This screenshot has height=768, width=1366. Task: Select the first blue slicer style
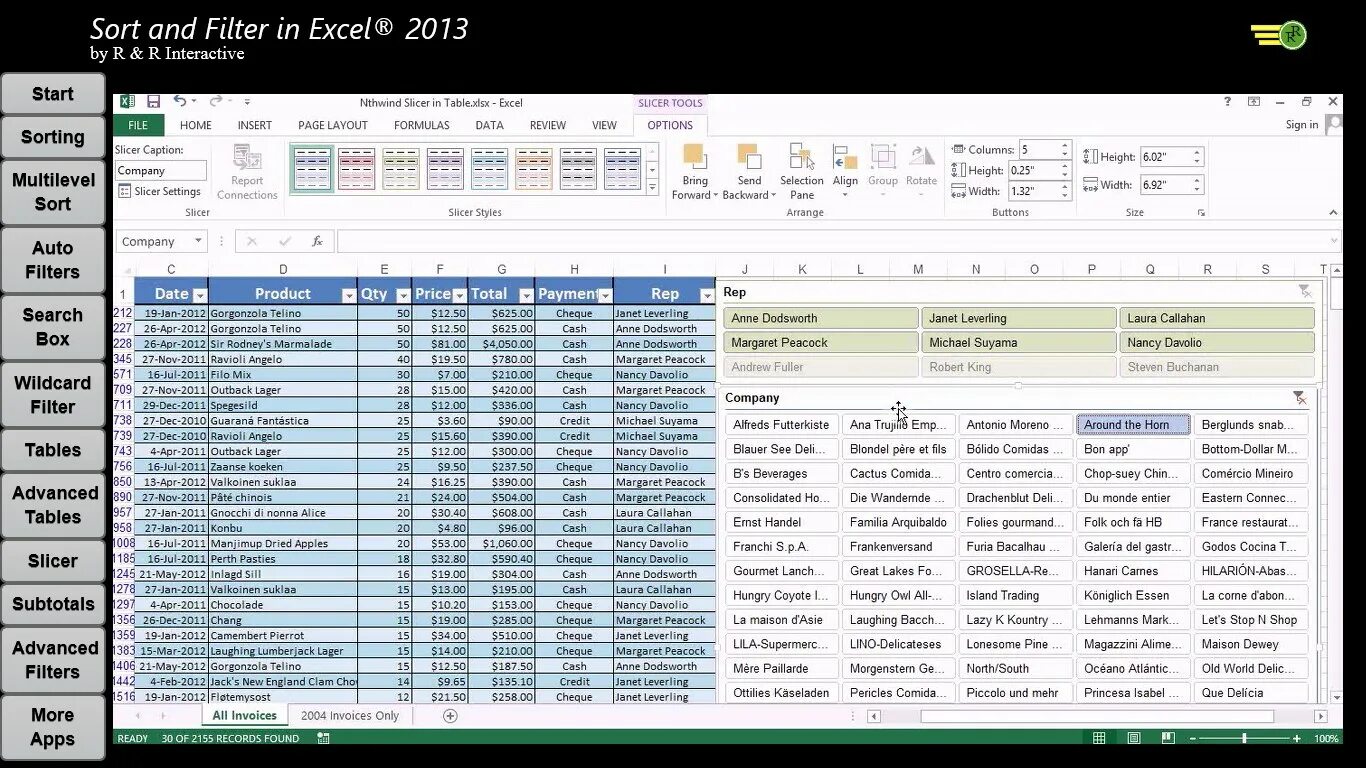[313, 169]
